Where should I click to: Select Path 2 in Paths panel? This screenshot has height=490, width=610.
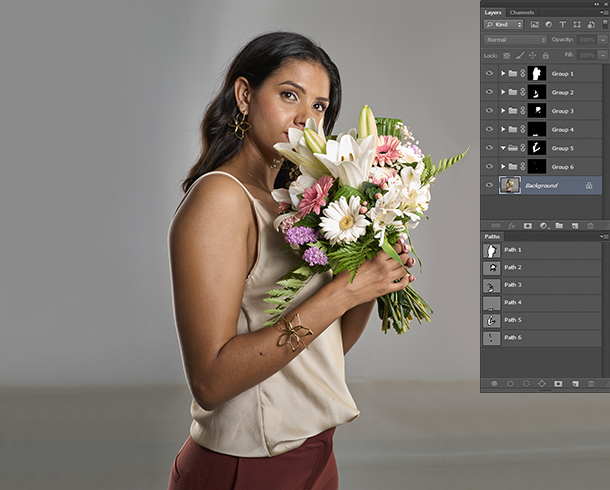pyautogui.click(x=542, y=268)
